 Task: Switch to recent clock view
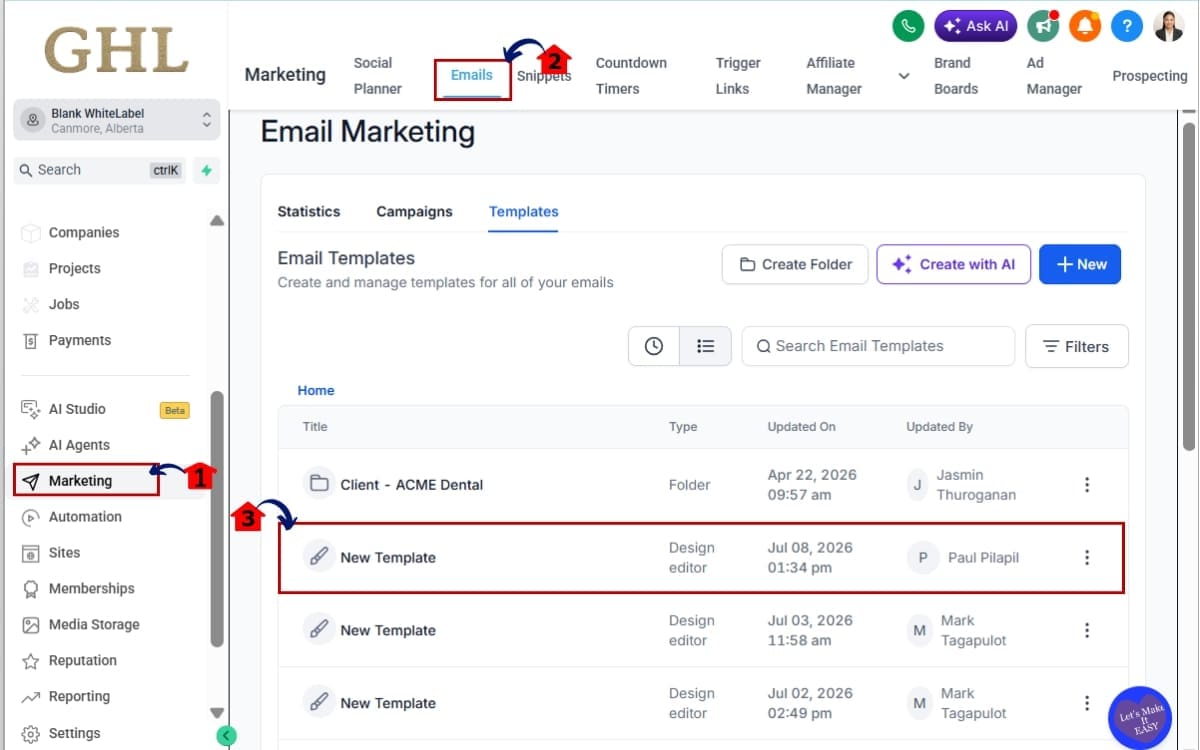654,346
